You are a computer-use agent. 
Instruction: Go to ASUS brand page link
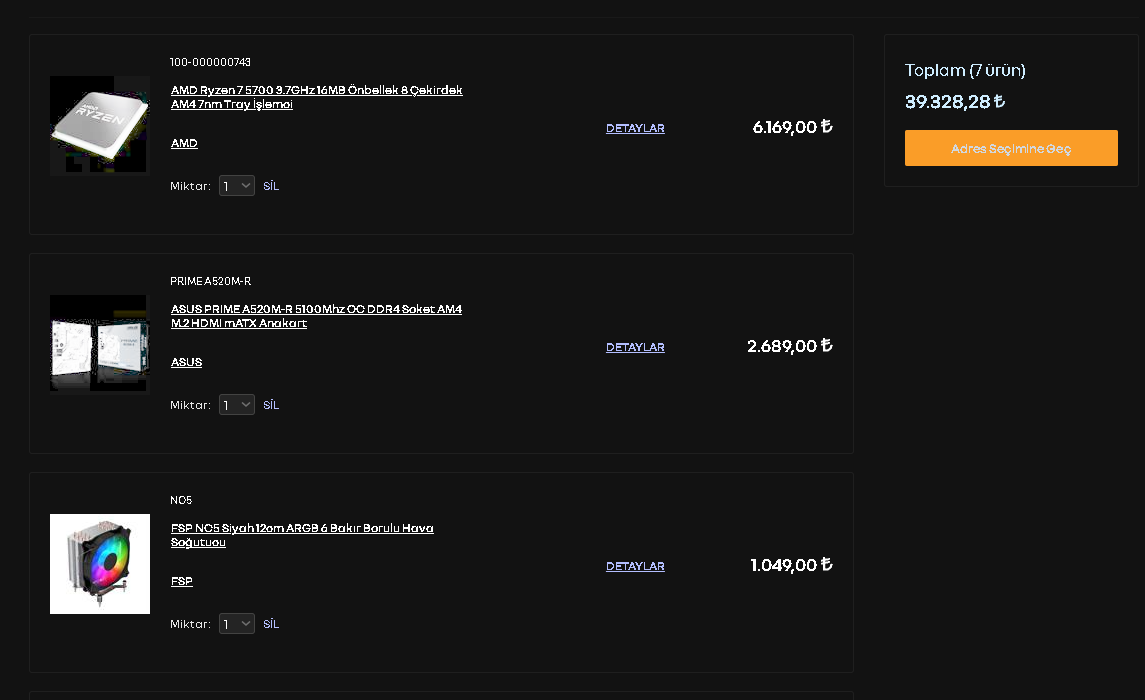click(186, 362)
